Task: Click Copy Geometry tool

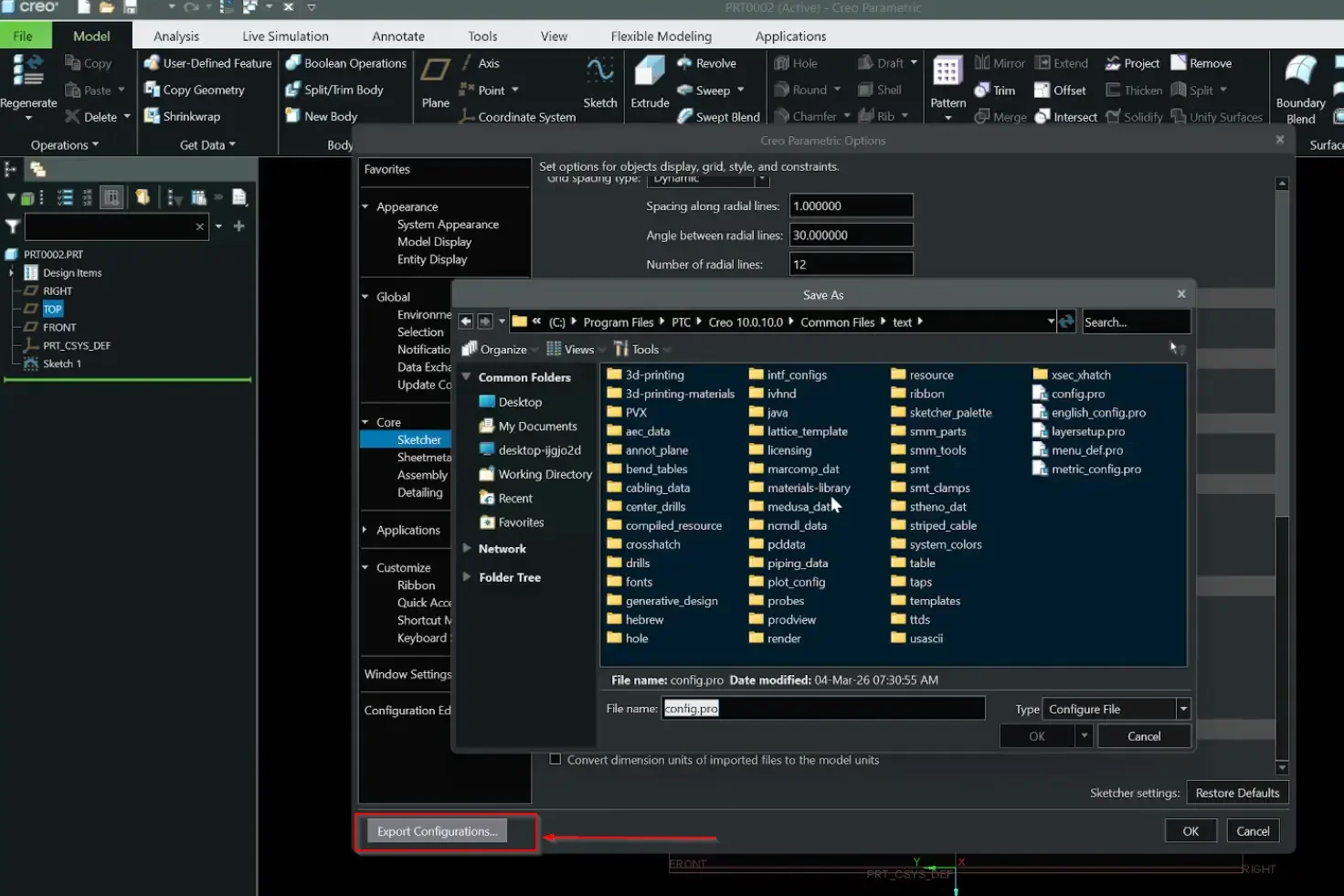Action: (194, 90)
